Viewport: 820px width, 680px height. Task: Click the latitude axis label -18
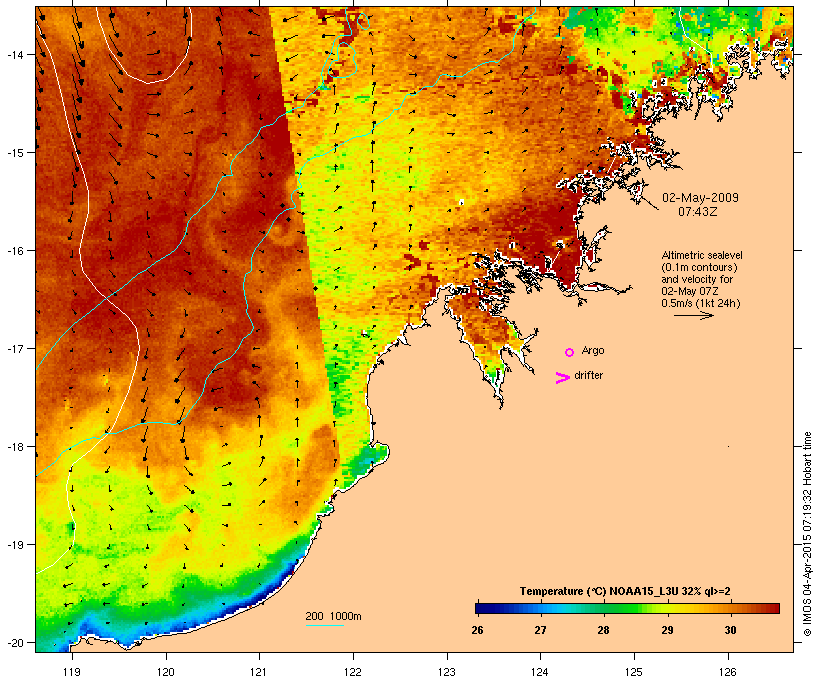click(15, 447)
